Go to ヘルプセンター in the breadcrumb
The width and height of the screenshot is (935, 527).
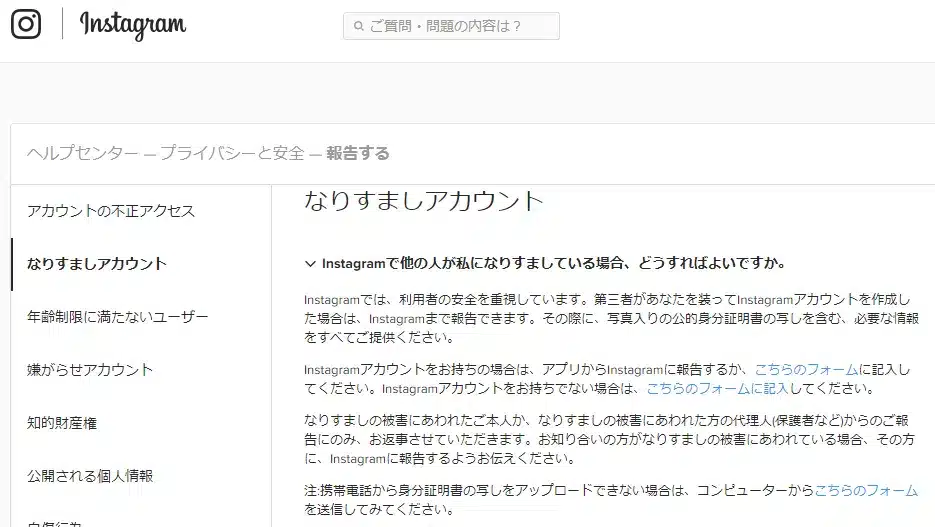tap(83, 153)
